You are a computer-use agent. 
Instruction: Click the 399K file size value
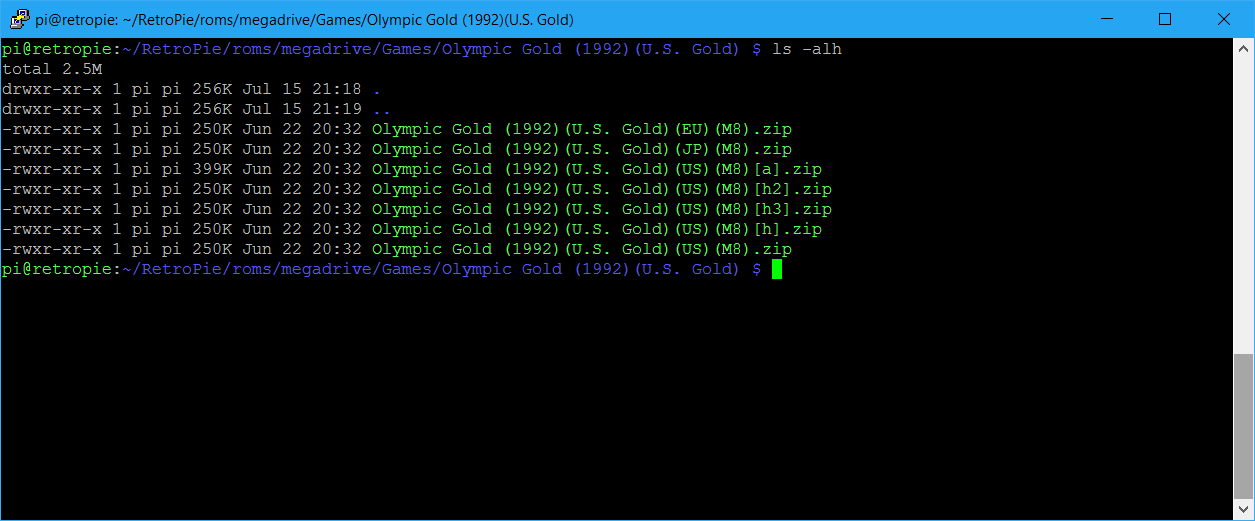(212, 169)
